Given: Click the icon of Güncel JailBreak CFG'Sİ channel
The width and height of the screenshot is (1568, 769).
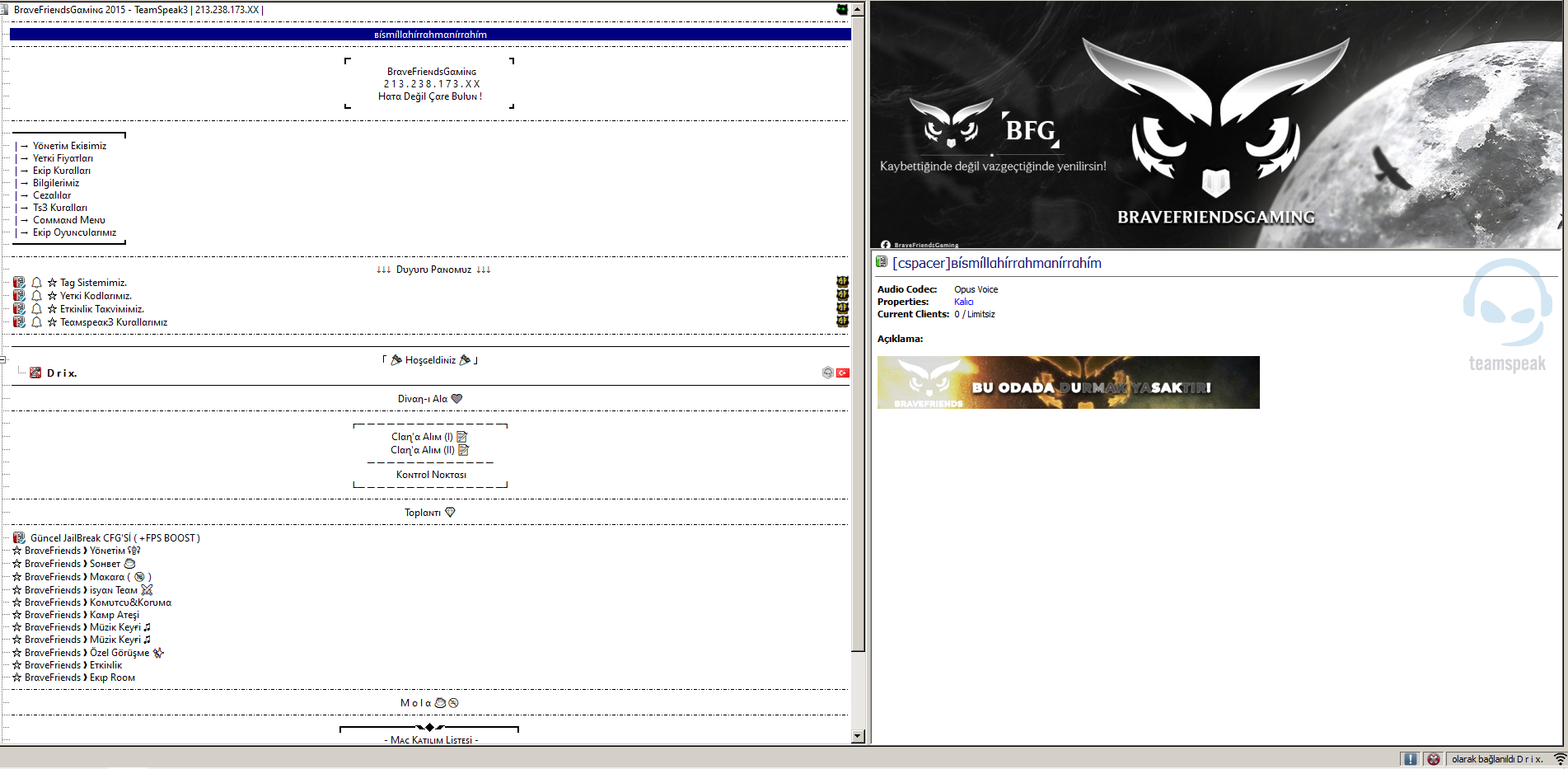Looking at the screenshot, I should pos(19,538).
